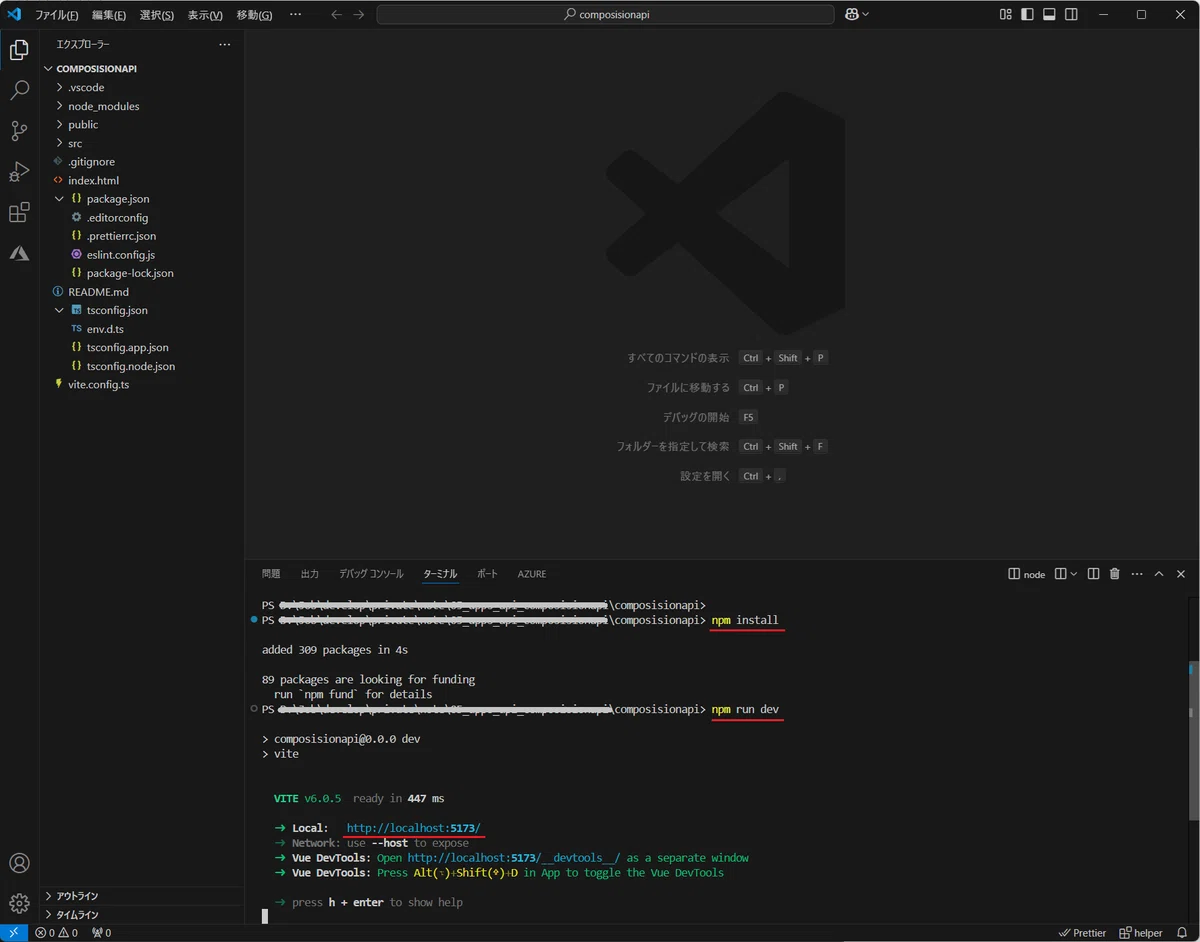1200x942 pixels.
Task: Switch to the AZURE panel tab
Action: click(x=532, y=574)
